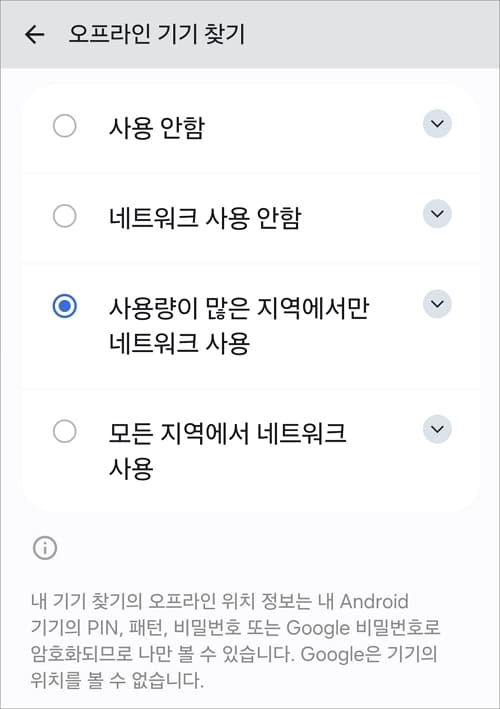500x709 pixels.
Task: Click the 사용량이 많은 지역에서만 네트워크 사용 label
Action: click(239, 325)
